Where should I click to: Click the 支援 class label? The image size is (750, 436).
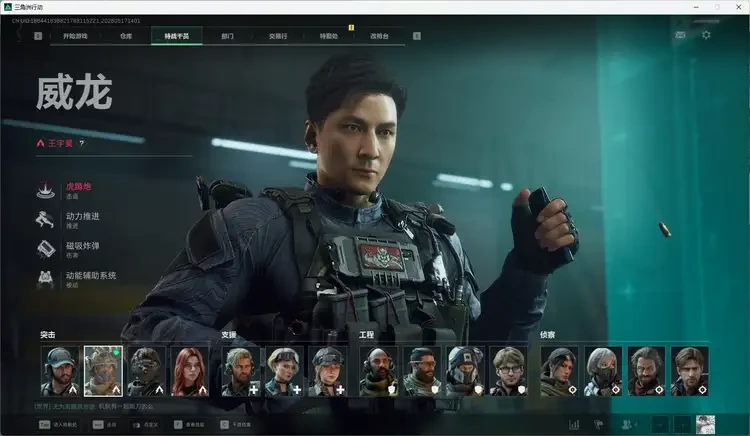pyautogui.click(x=229, y=335)
